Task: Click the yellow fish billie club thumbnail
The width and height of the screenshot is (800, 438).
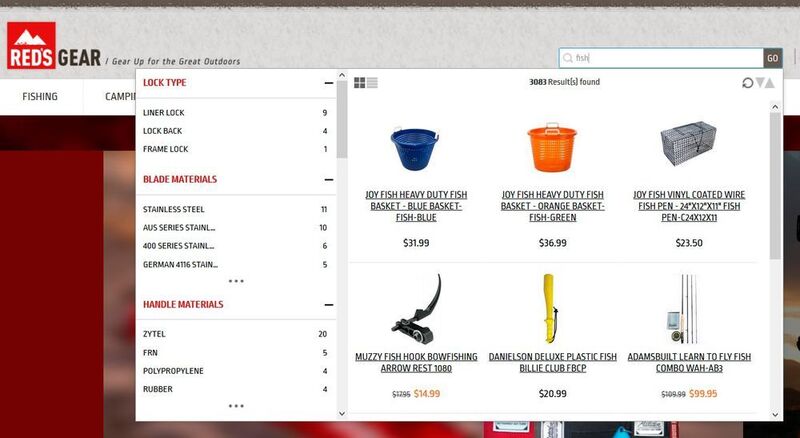Action: point(550,309)
